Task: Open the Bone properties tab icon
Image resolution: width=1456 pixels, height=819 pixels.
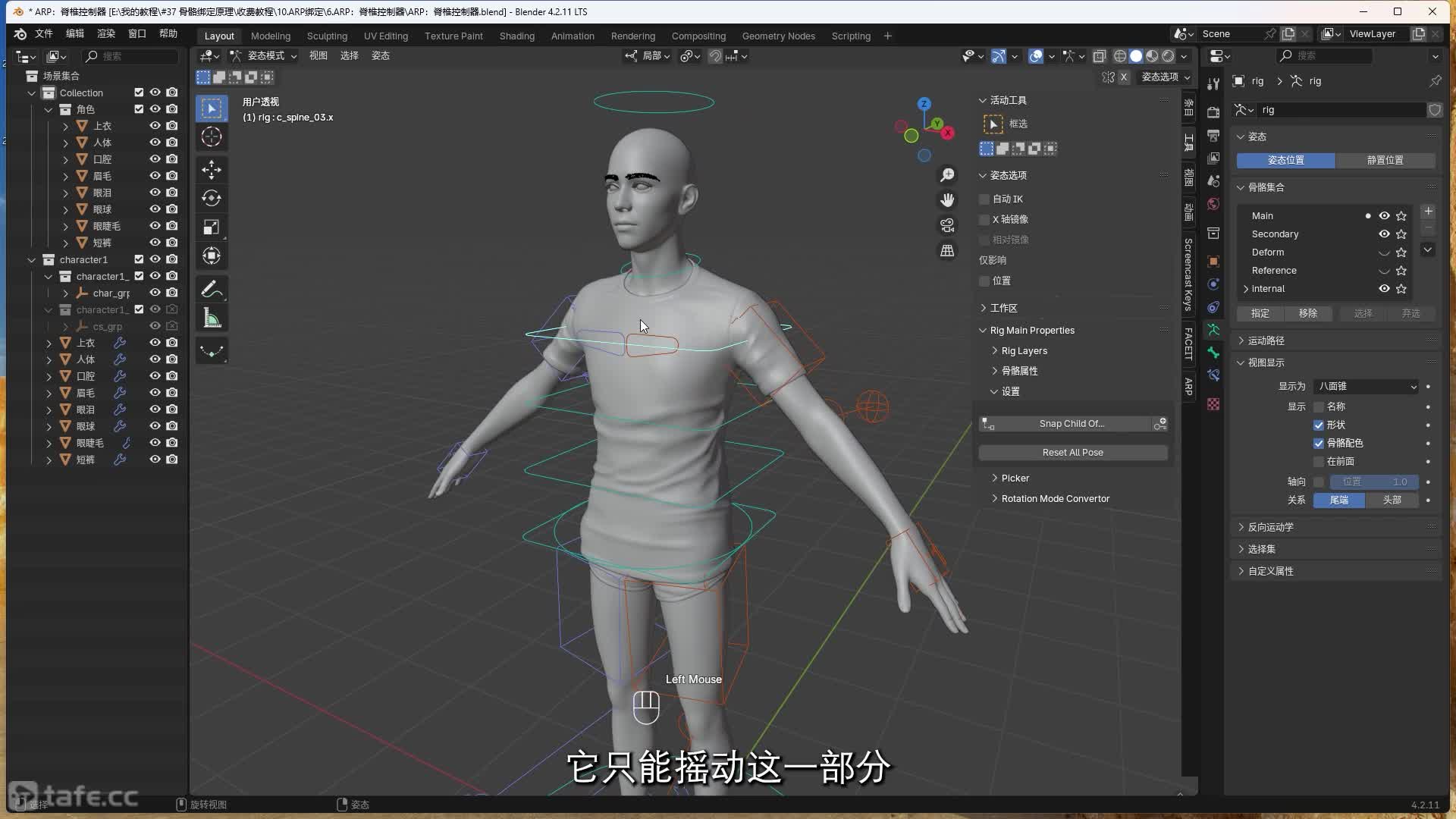Action: pyautogui.click(x=1213, y=353)
